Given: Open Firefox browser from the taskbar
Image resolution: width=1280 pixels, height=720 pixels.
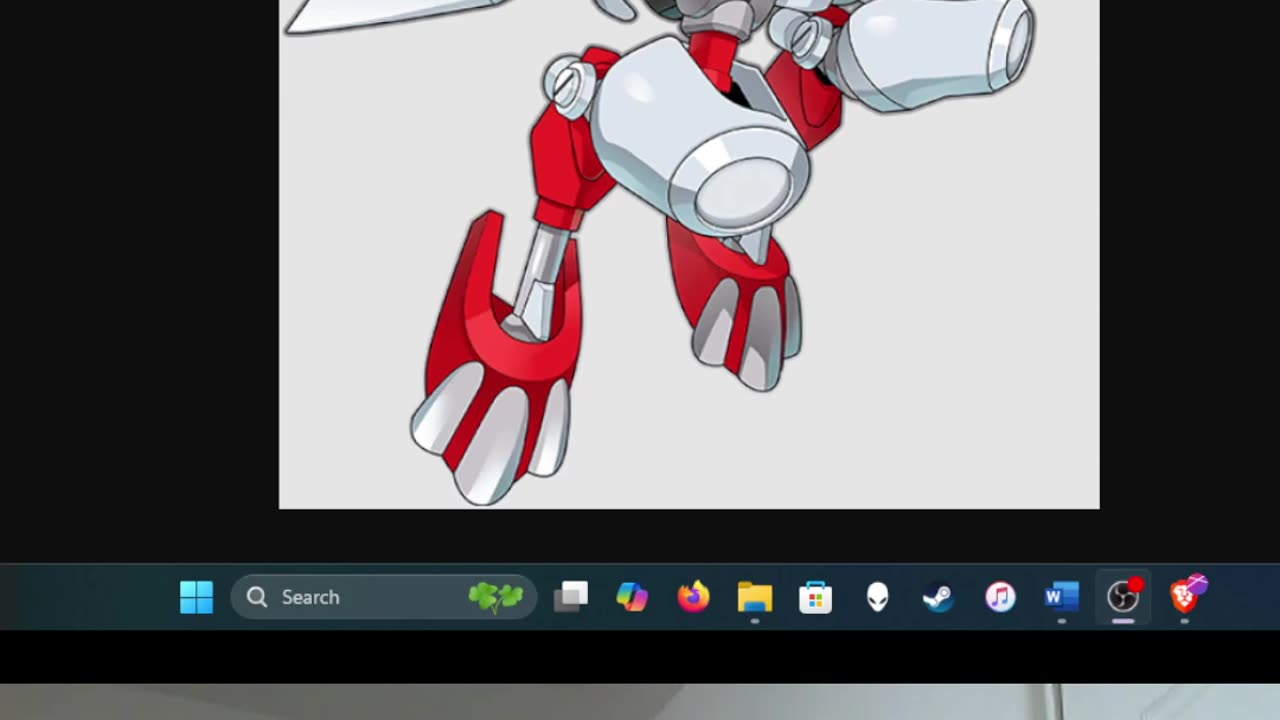Looking at the screenshot, I should point(693,597).
